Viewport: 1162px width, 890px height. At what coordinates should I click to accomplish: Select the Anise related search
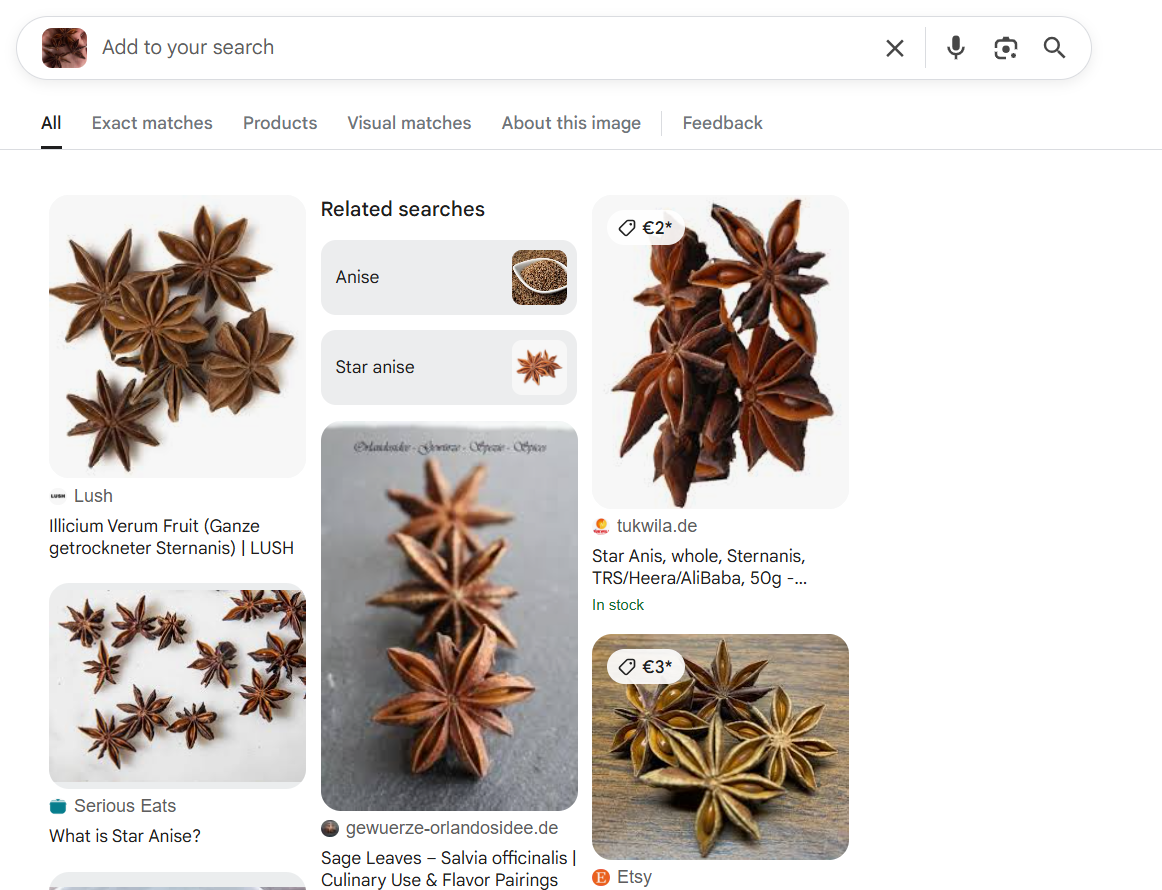click(448, 277)
